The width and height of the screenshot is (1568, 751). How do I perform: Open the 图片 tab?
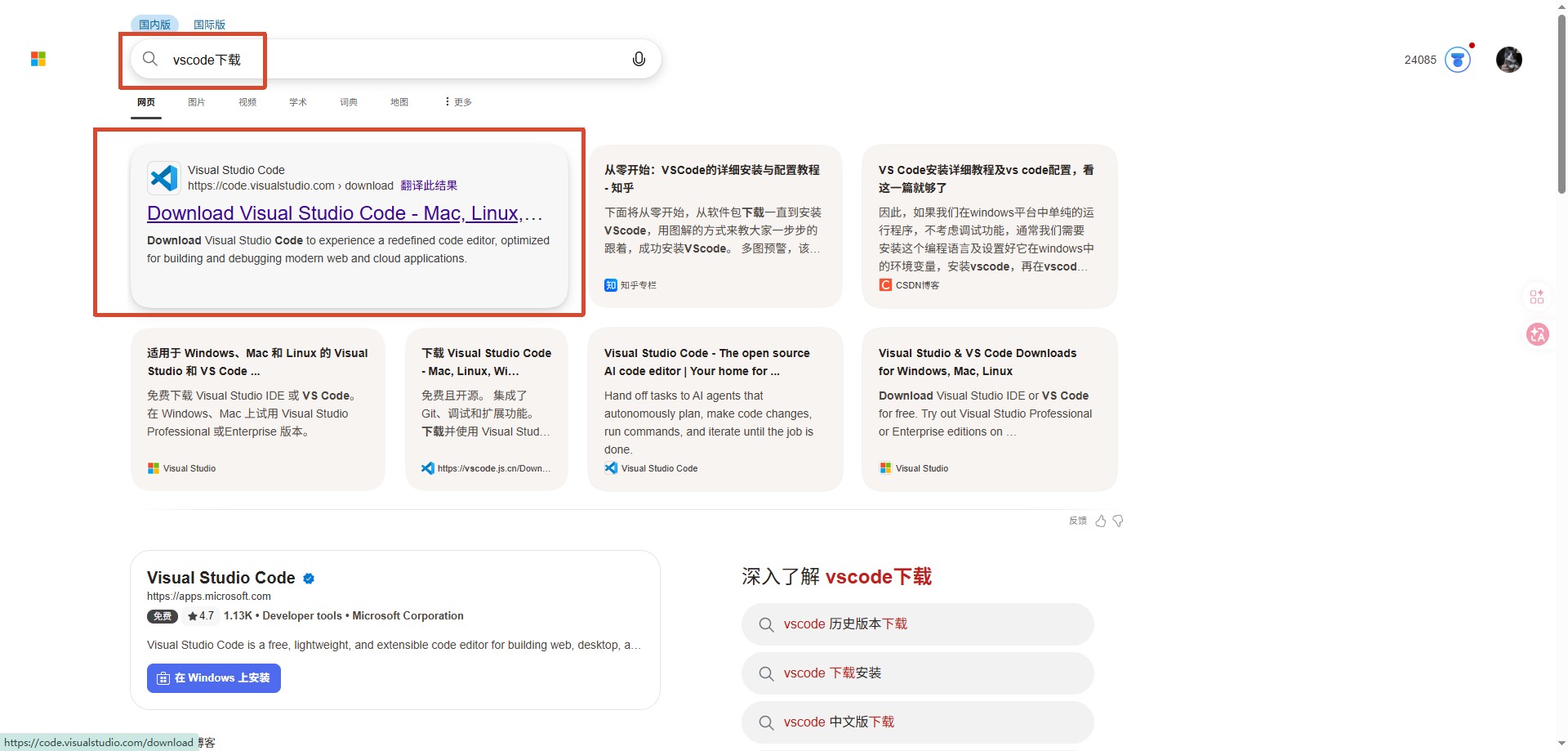(197, 102)
